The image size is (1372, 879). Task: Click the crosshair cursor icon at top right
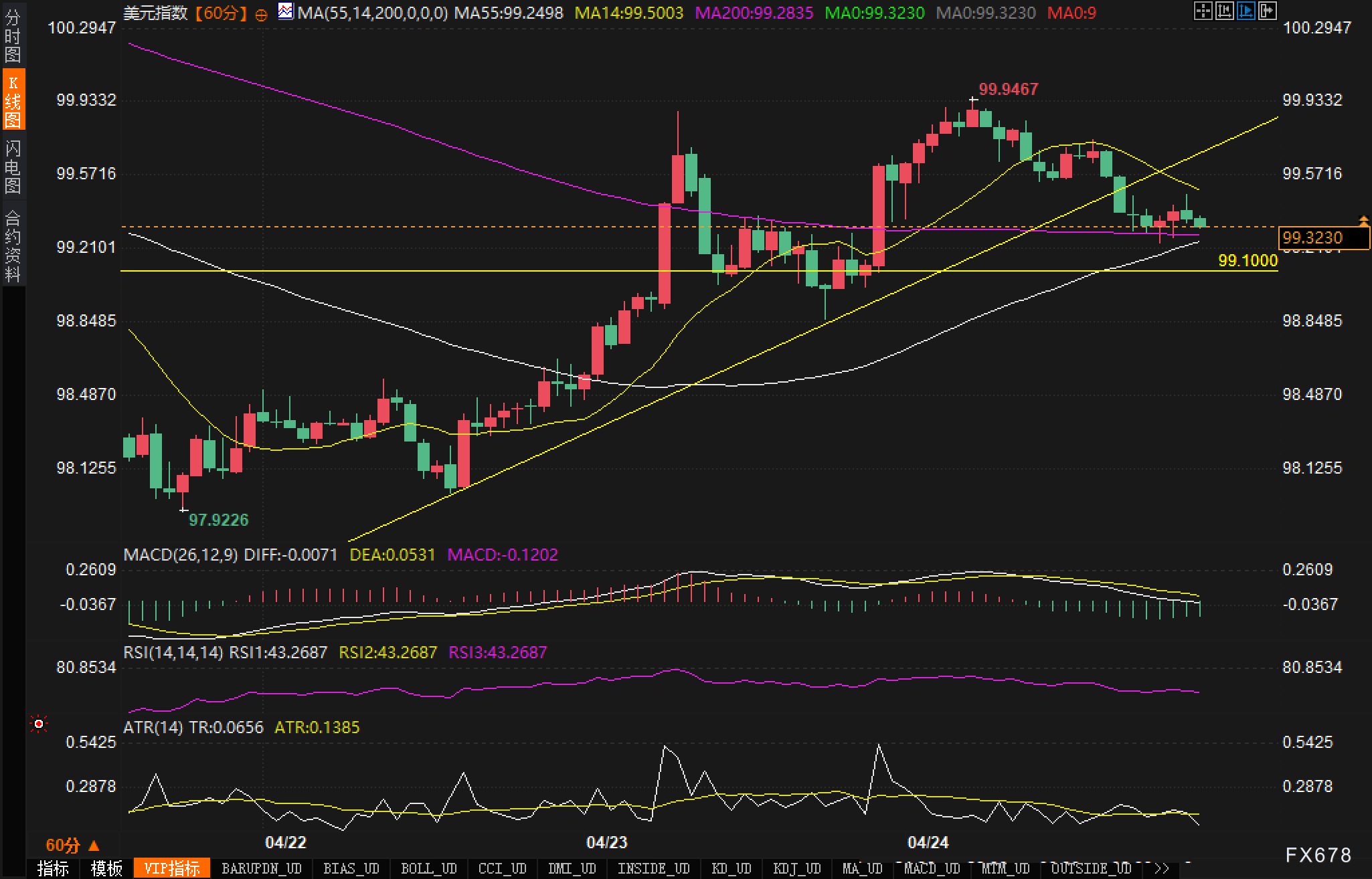1203,11
